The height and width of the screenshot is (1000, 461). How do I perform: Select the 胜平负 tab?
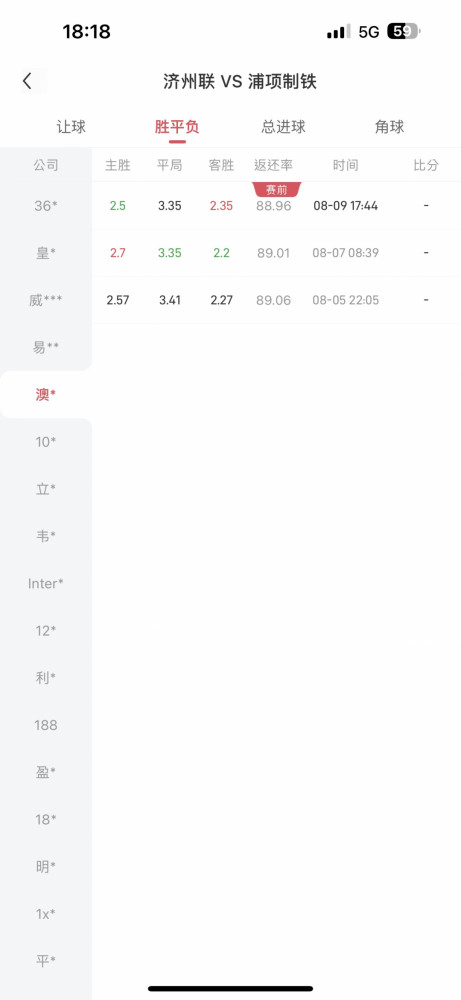tap(177, 127)
